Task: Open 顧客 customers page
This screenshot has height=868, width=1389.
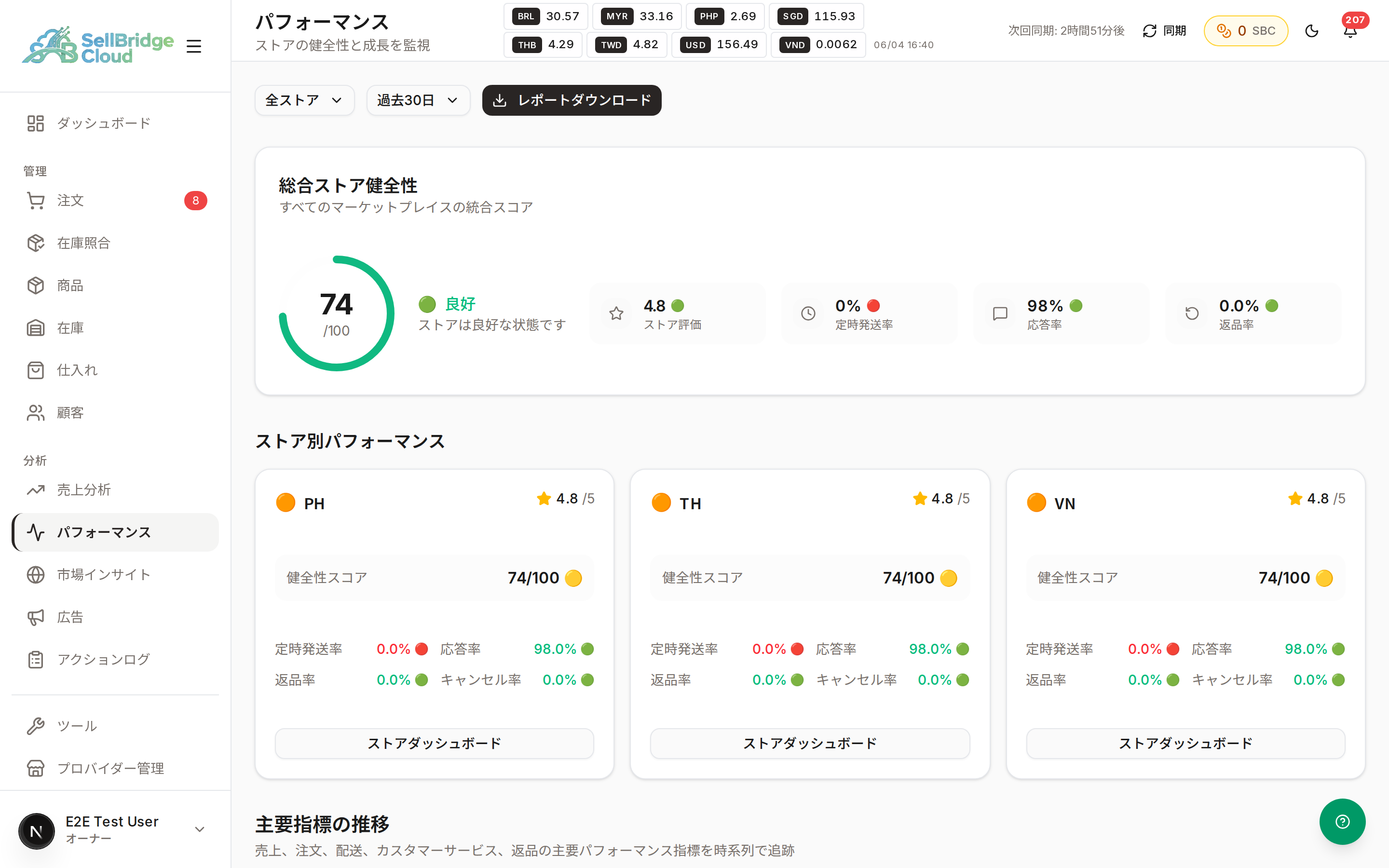Action: (115, 413)
